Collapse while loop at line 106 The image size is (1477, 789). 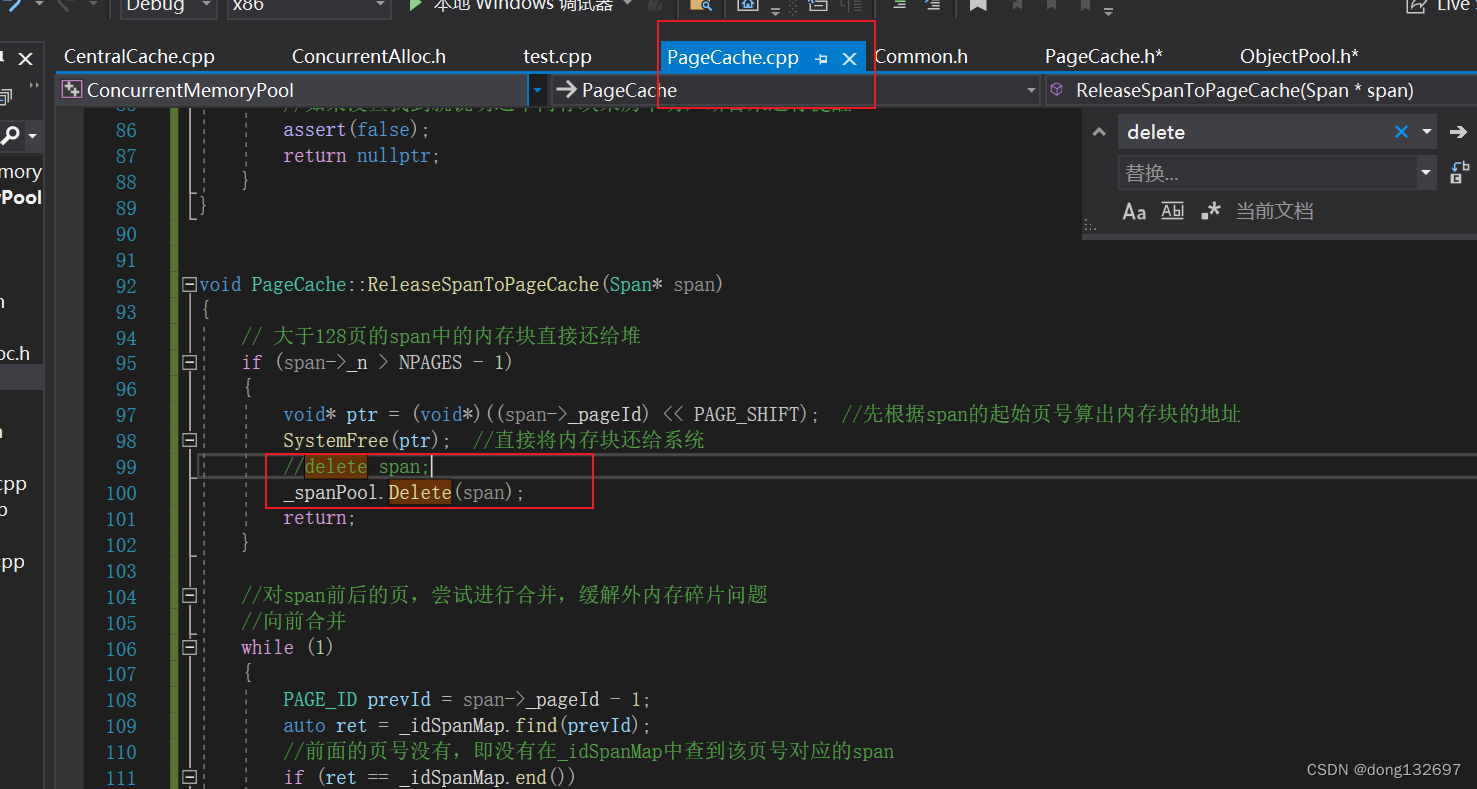click(189, 648)
